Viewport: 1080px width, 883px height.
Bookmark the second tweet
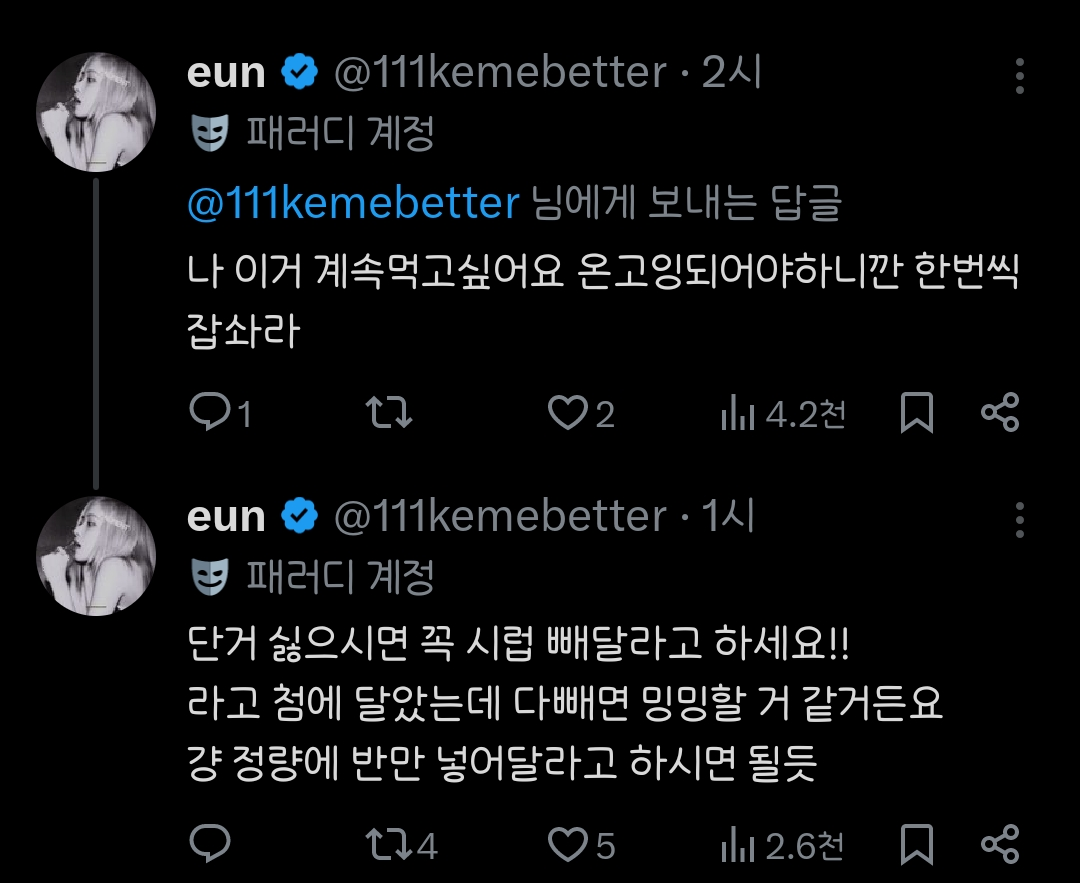point(916,846)
